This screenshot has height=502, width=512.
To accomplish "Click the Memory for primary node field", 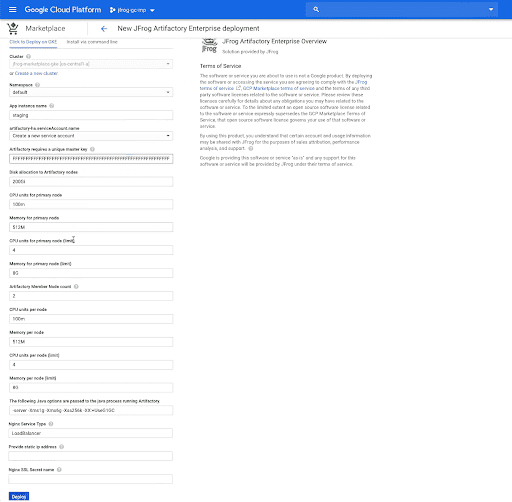I will click(x=91, y=227).
